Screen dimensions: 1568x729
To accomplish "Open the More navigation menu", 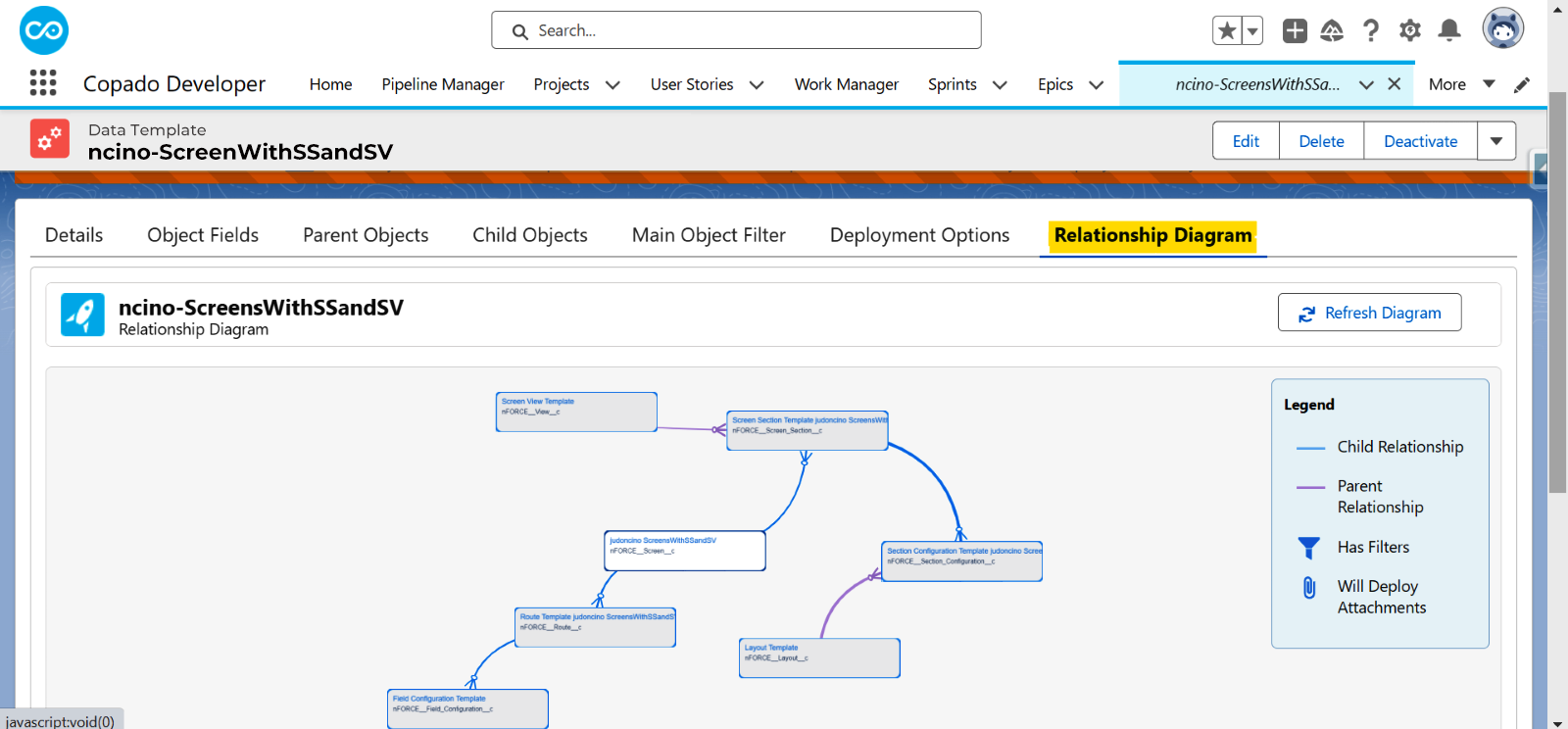I will [1461, 84].
